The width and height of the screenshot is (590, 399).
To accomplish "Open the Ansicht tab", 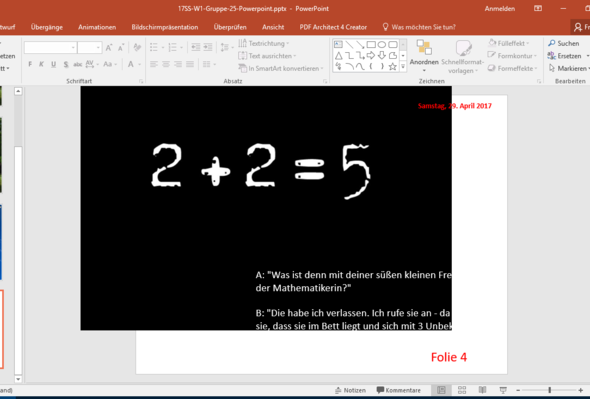I will coord(273,27).
